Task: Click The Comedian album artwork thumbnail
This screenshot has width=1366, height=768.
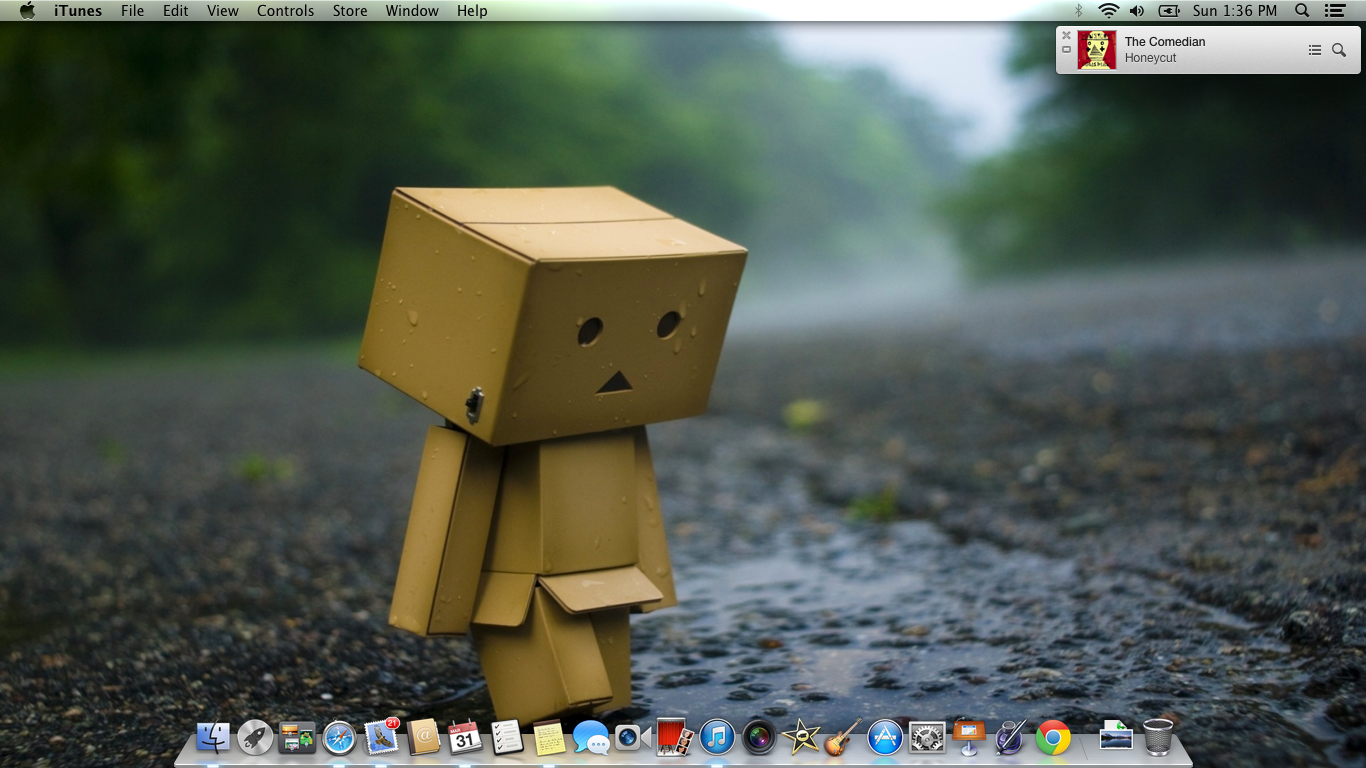Action: click(1097, 50)
